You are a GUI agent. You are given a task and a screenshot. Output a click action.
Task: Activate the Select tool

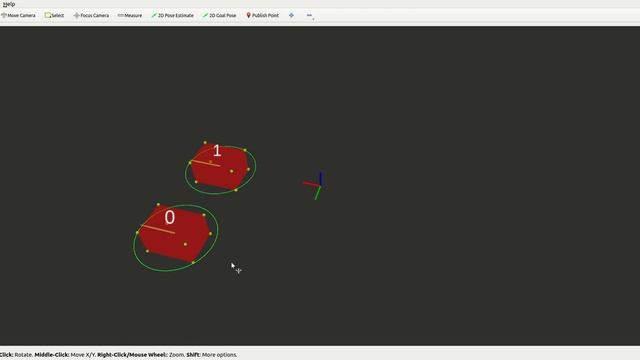click(54, 15)
